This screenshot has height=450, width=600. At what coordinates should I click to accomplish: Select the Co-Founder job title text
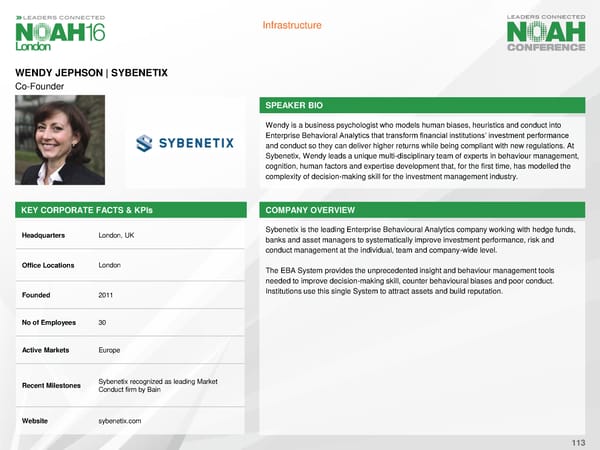(x=39, y=87)
